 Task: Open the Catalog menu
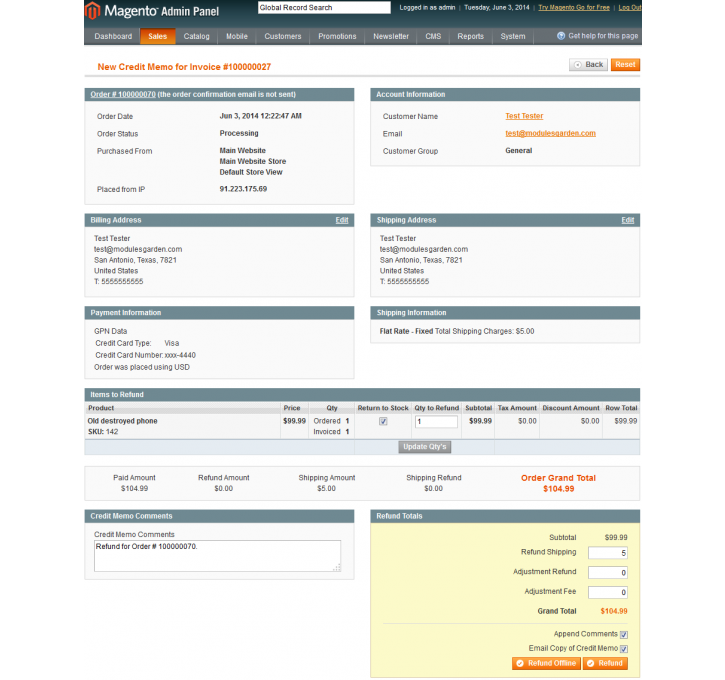tap(197, 36)
